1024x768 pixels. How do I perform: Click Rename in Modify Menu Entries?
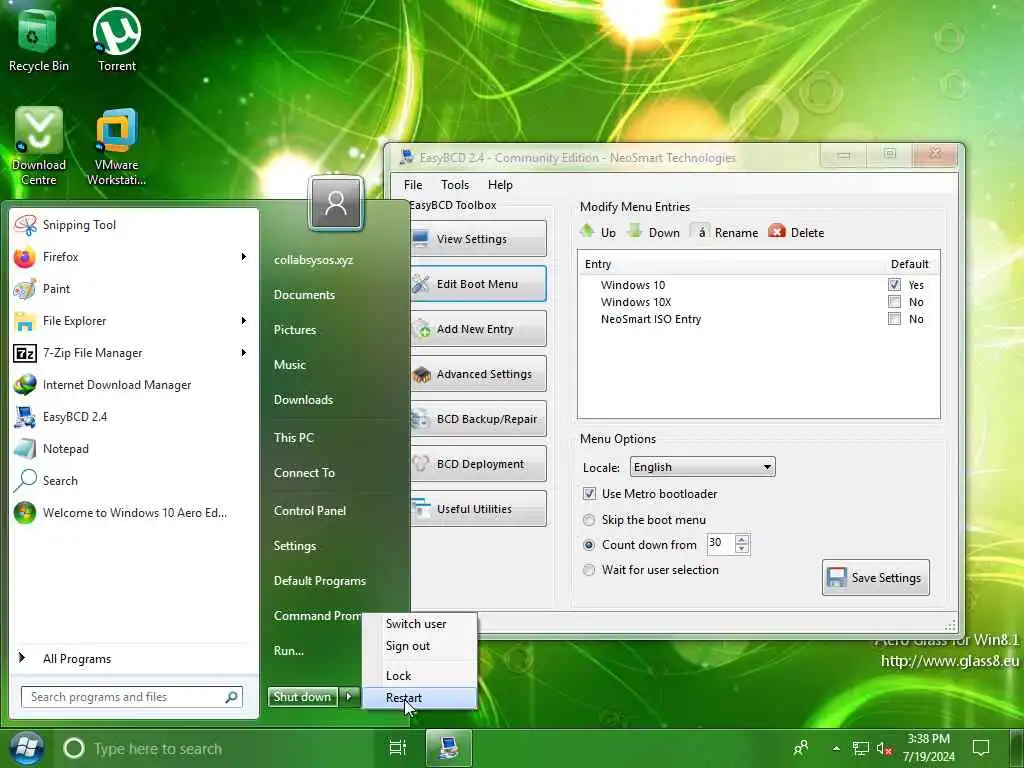click(725, 232)
